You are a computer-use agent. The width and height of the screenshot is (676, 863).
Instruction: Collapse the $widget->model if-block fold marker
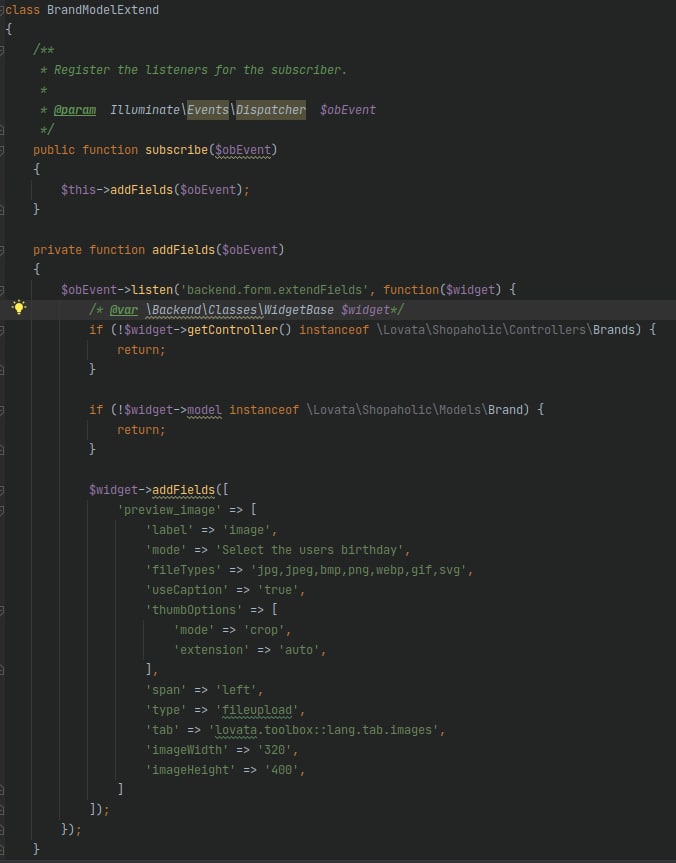pos(2,409)
